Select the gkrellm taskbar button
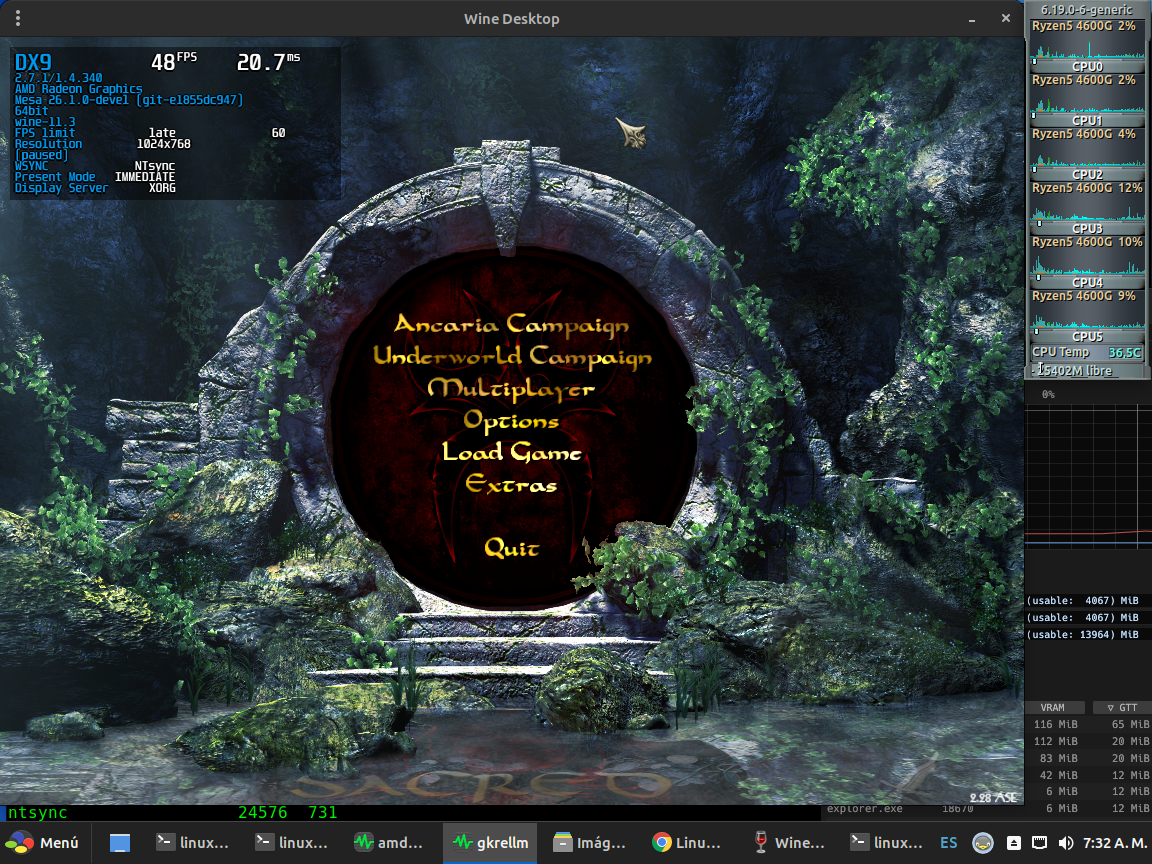This screenshot has width=1152, height=864. point(489,843)
